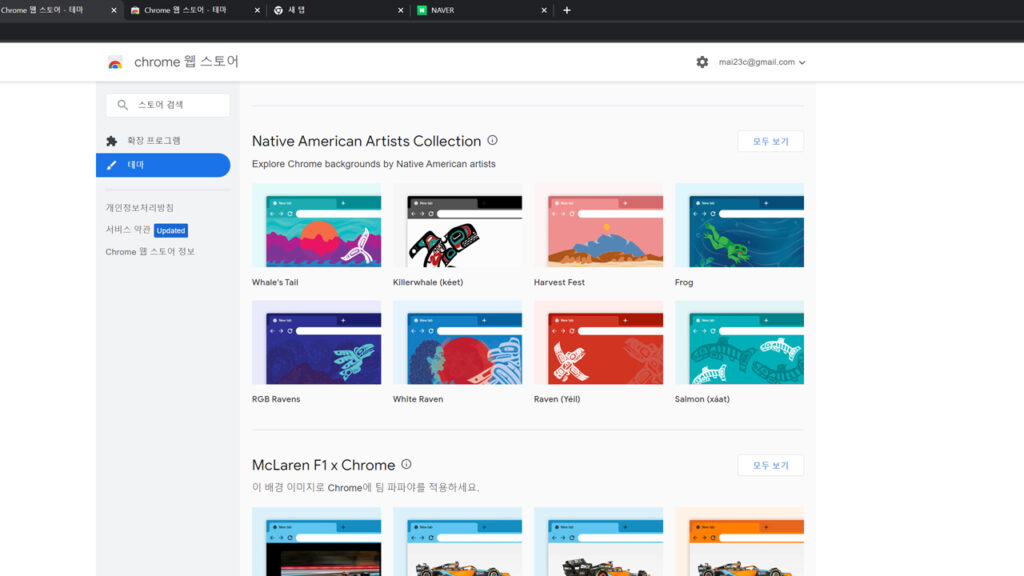Click the search magnifier icon

pos(122,104)
